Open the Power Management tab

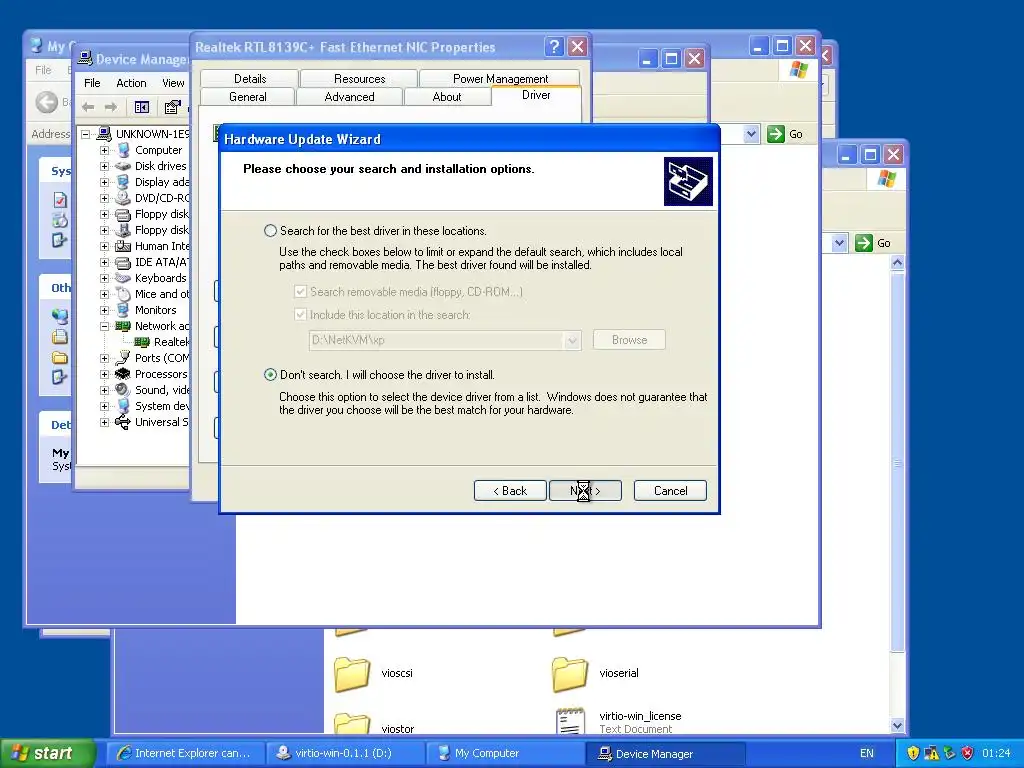500,78
